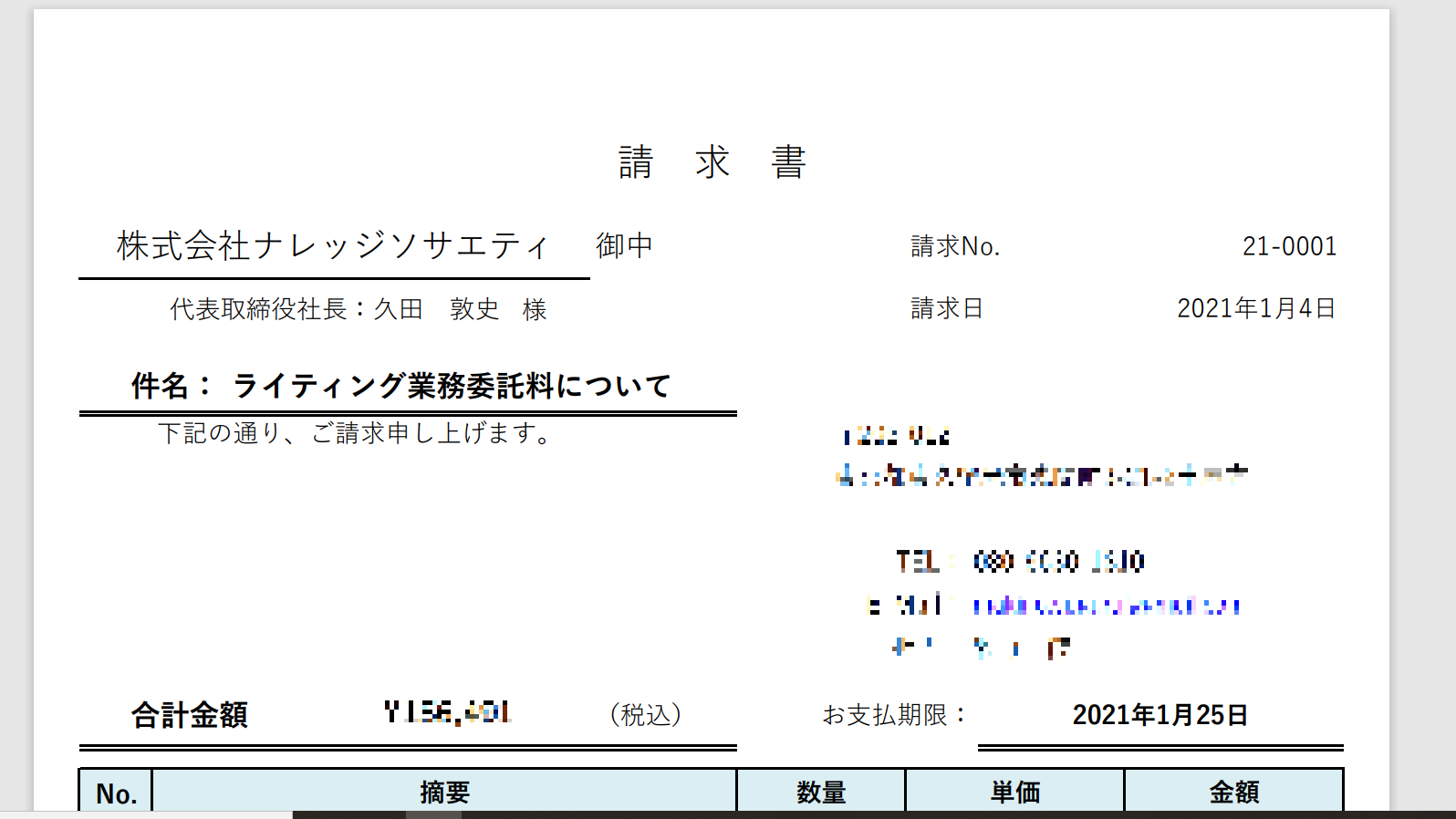Select the invoice date 2021年1月4日
1456x819 pixels.
tap(1256, 308)
